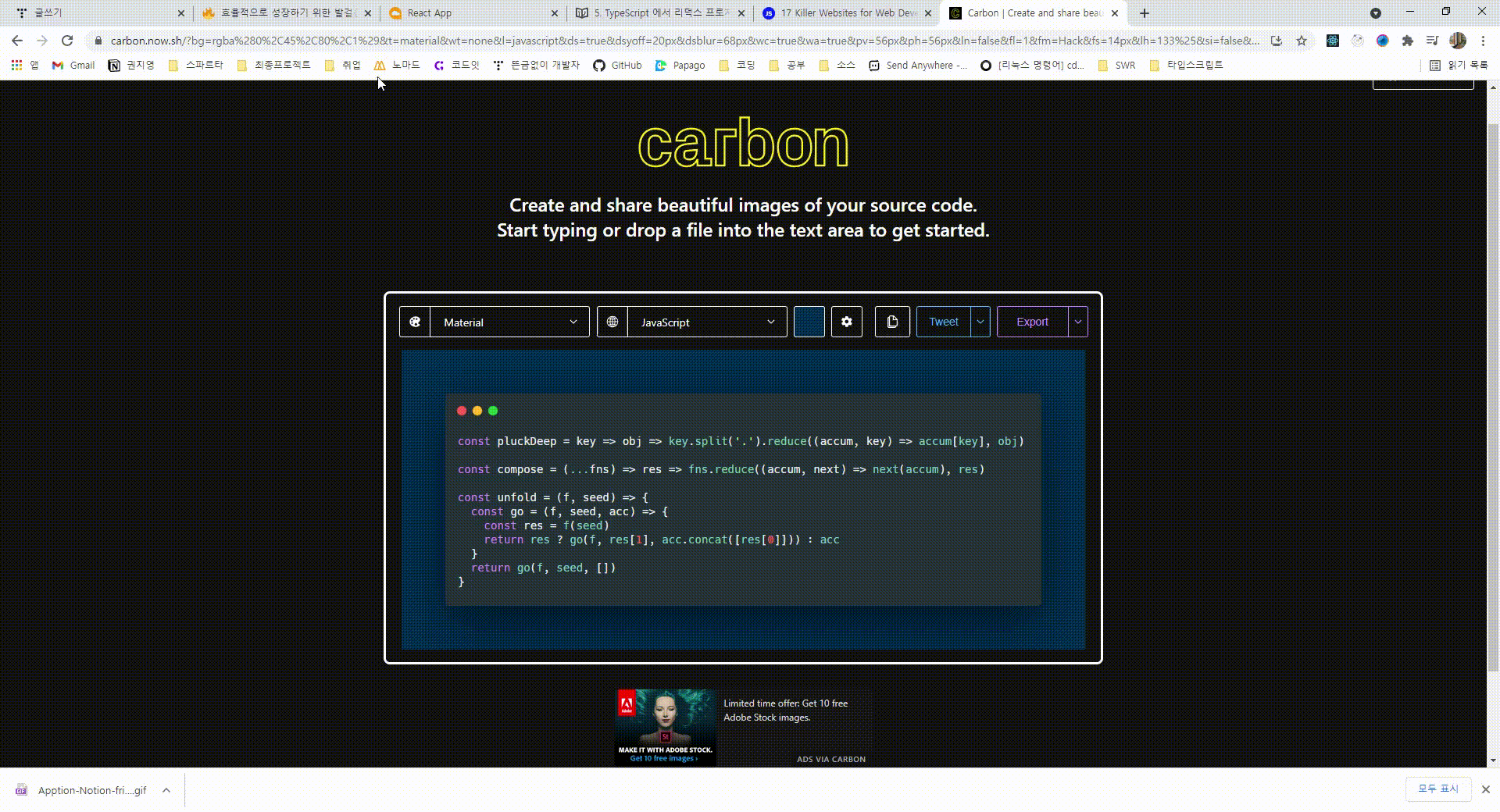Close the downloads bar
The image size is (1500, 812).
click(1486, 789)
